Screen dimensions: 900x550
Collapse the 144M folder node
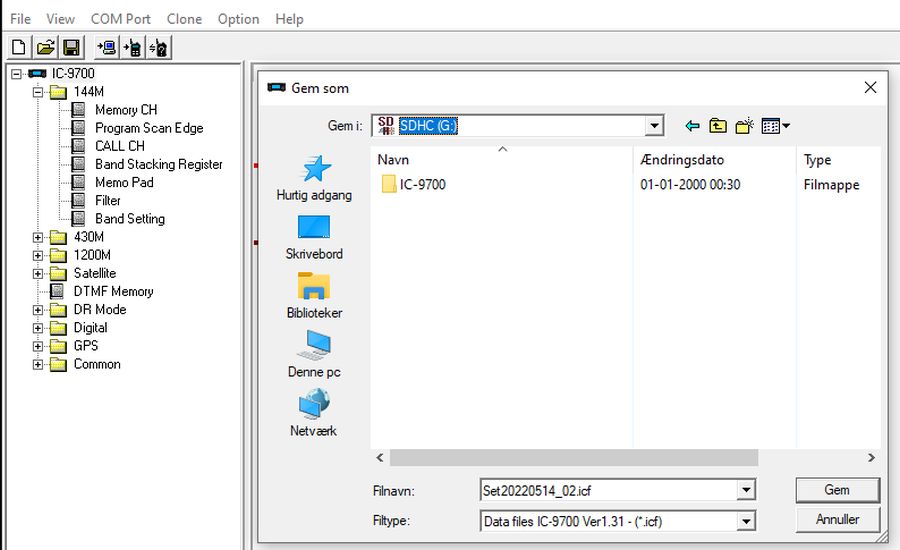(38, 92)
